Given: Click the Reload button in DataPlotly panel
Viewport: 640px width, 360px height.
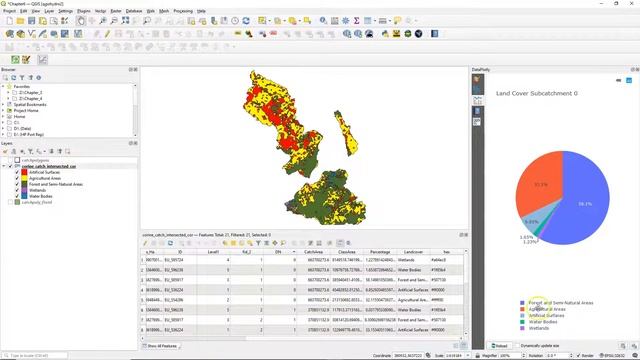Looking at the screenshot, I should [x=499, y=346].
